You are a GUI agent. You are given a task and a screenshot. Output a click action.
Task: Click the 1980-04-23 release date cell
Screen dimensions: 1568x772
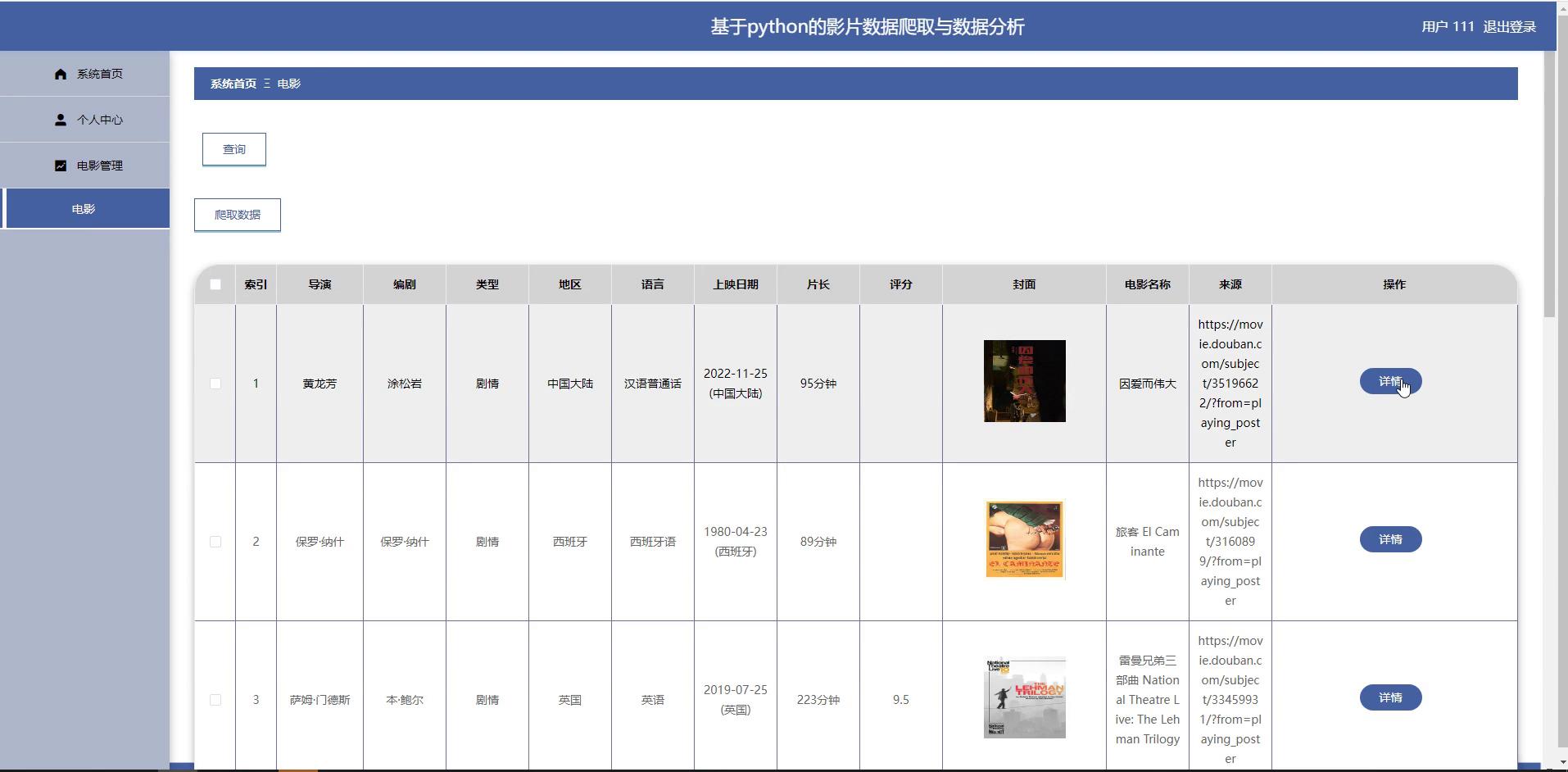pyautogui.click(x=736, y=542)
